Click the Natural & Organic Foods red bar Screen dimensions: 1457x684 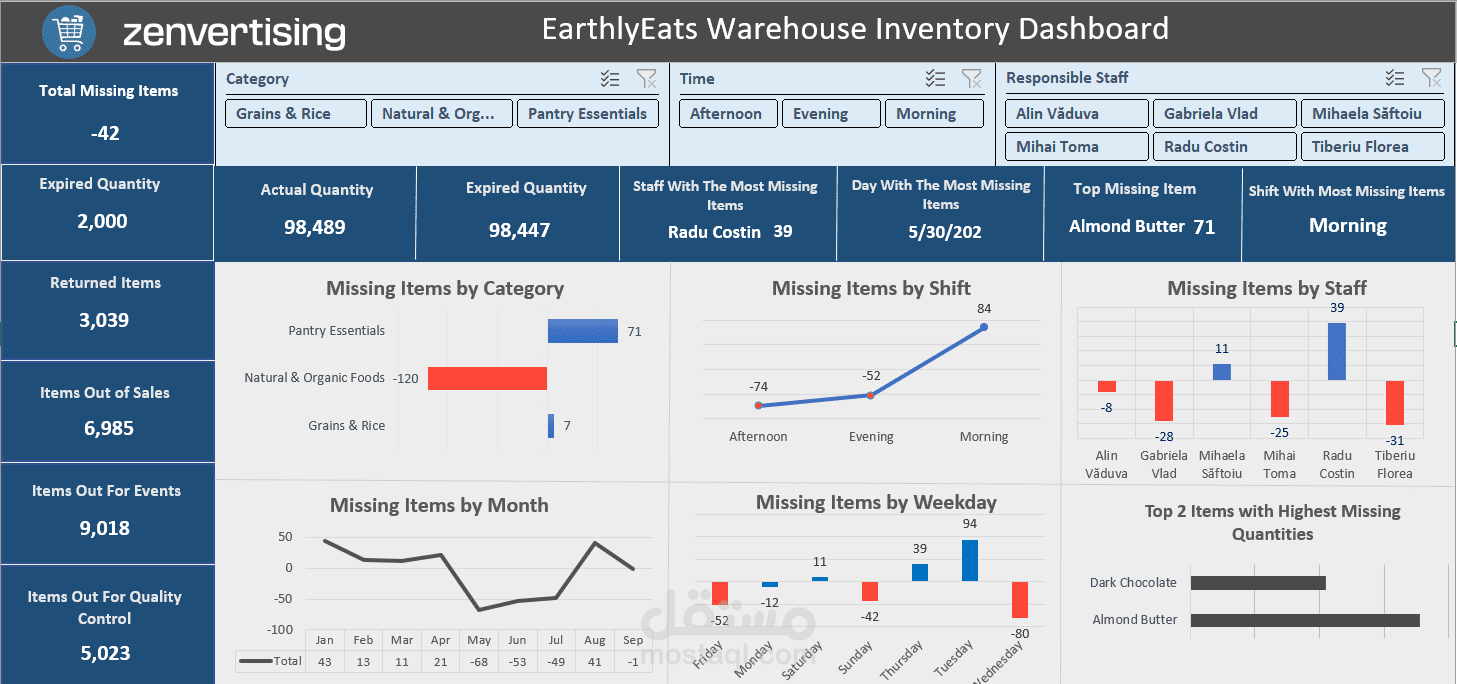click(488, 378)
